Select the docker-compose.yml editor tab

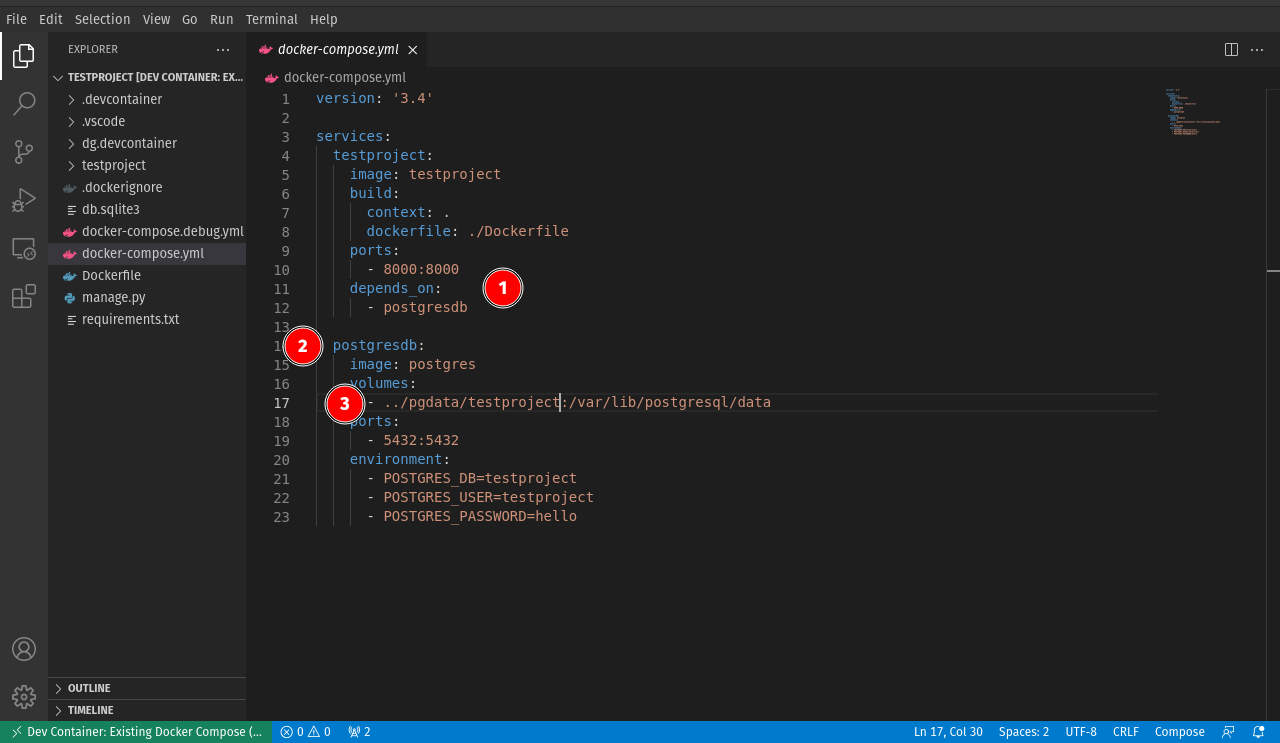pos(338,49)
